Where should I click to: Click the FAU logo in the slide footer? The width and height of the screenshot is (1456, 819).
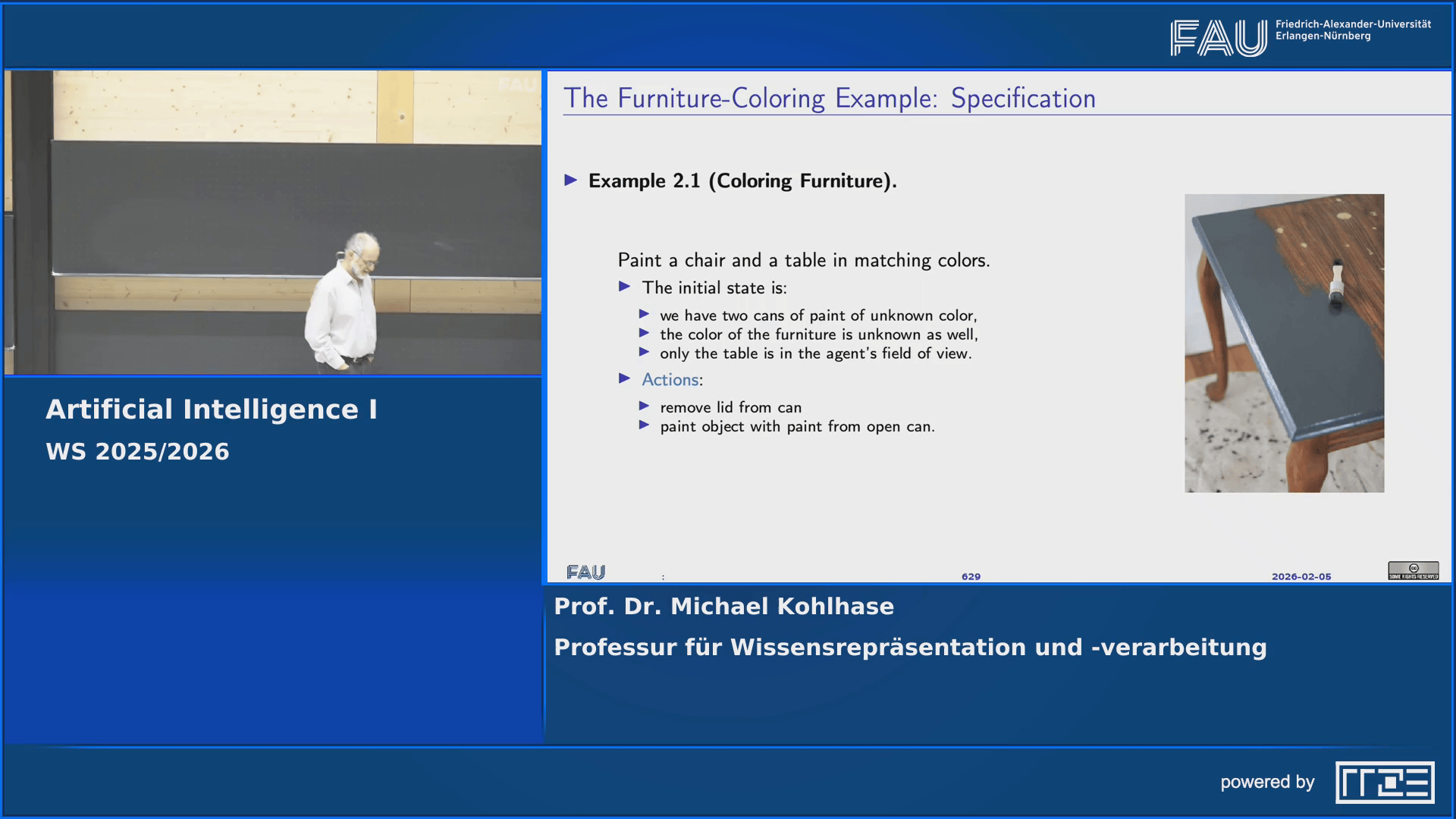[586, 573]
